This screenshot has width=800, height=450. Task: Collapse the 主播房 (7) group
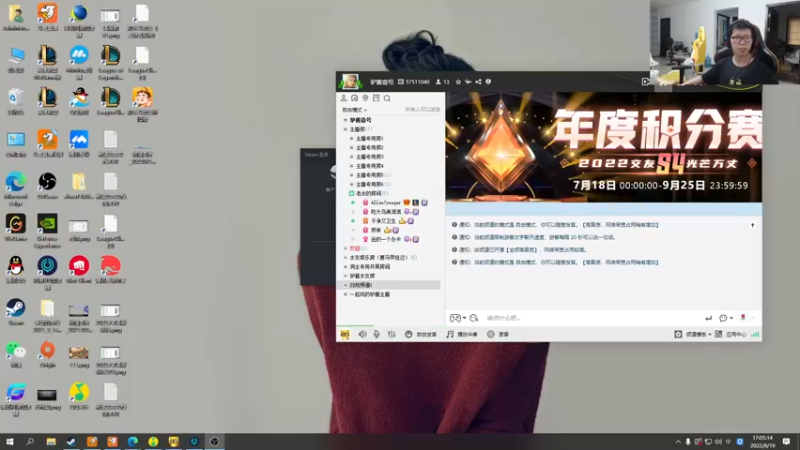345,129
